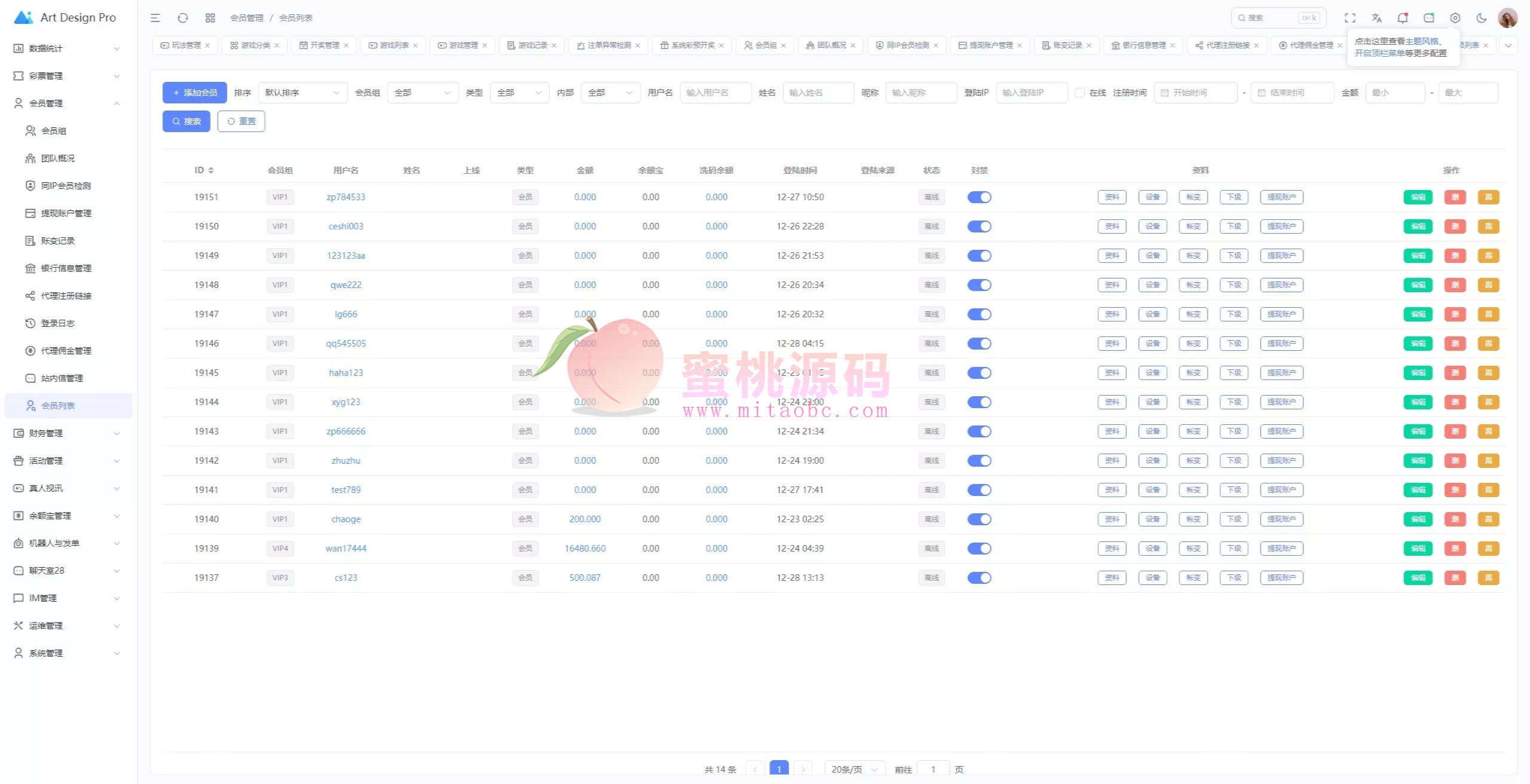Image resolution: width=1530 pixels, height=784 pixels.
Task: Switch to dark mode moon icon
Action: [1482, 18]
